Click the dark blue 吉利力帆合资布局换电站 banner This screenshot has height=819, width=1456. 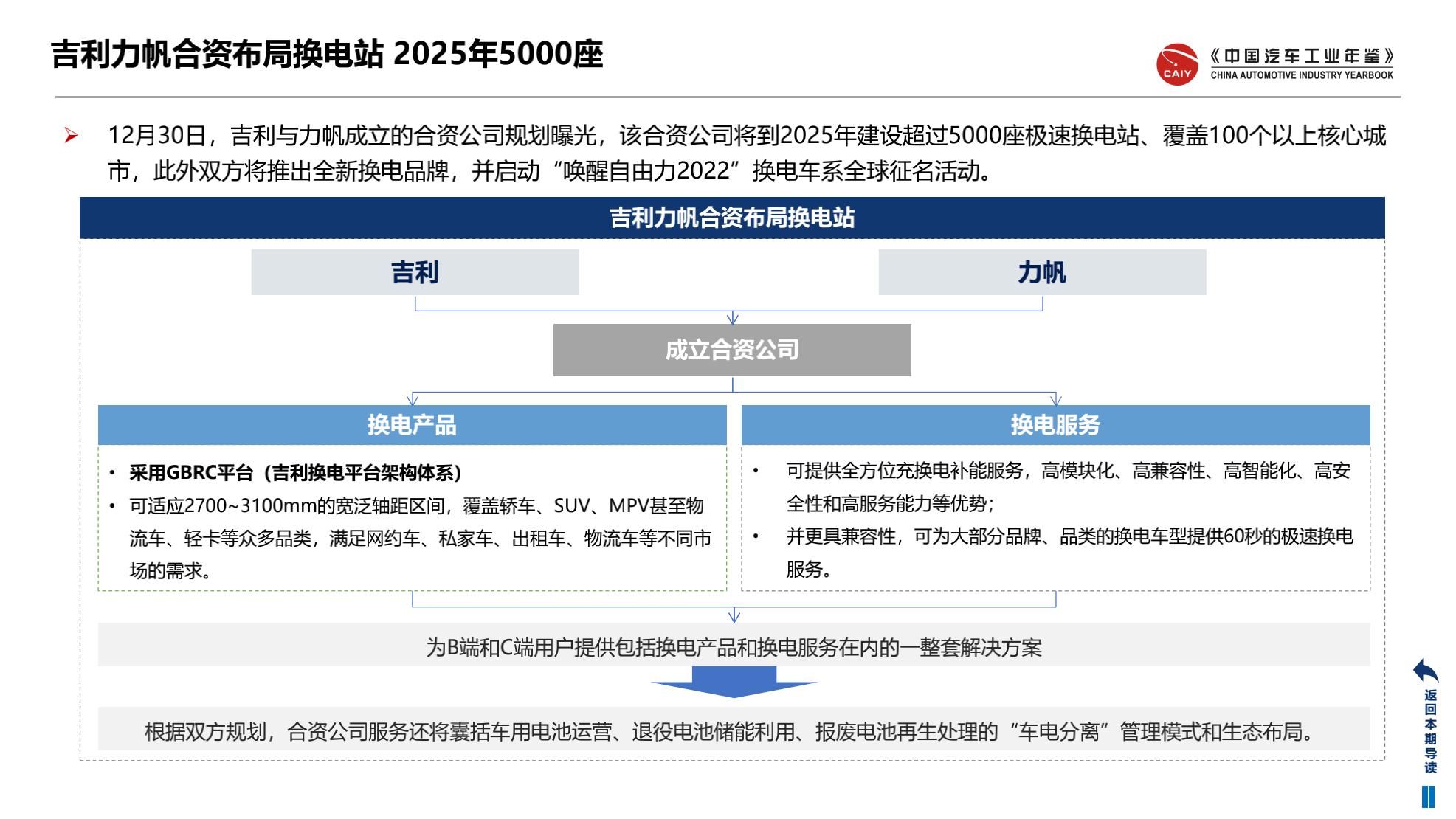pos(732,218)
